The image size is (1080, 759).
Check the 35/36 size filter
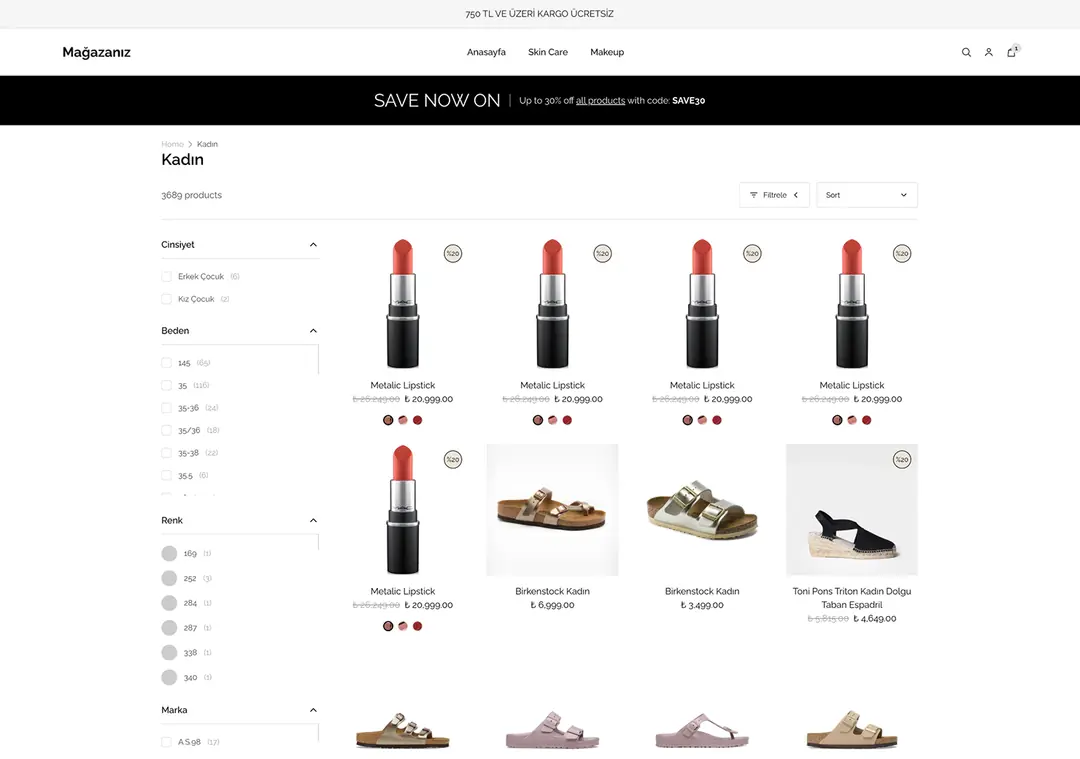click(166, 430)
